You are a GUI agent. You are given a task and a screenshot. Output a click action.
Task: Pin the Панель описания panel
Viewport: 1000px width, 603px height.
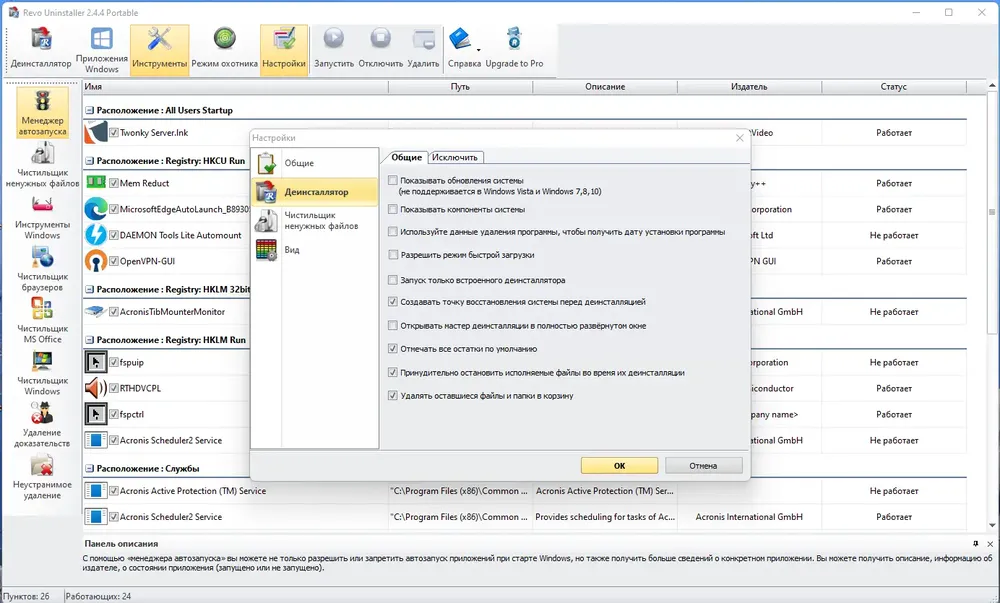click(976, 544)
